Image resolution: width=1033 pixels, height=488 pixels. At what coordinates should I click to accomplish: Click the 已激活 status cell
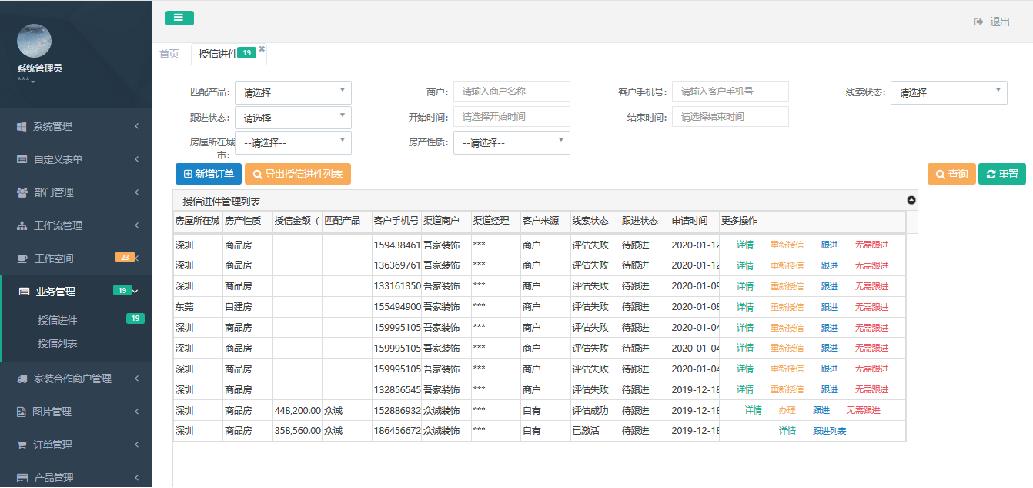click(595, 431)
